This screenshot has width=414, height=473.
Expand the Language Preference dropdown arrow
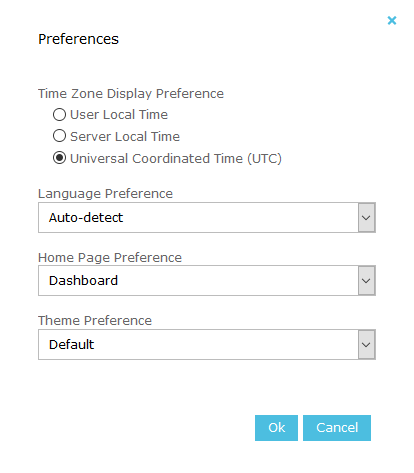tap(366, 218)
